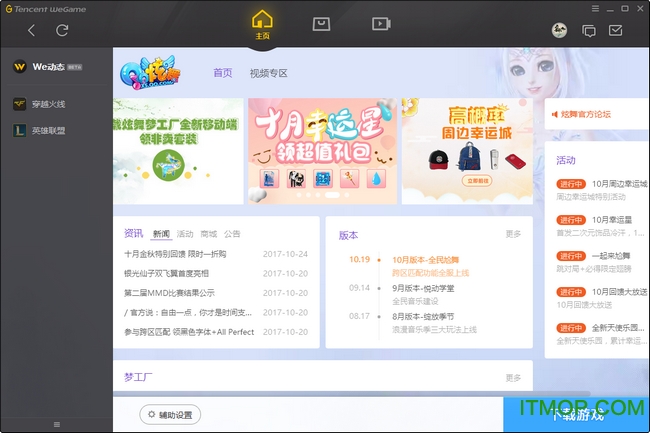Screen dimensions: 650x433
Task: Switch to the 视频专区 tab
Action: [268, 73]
